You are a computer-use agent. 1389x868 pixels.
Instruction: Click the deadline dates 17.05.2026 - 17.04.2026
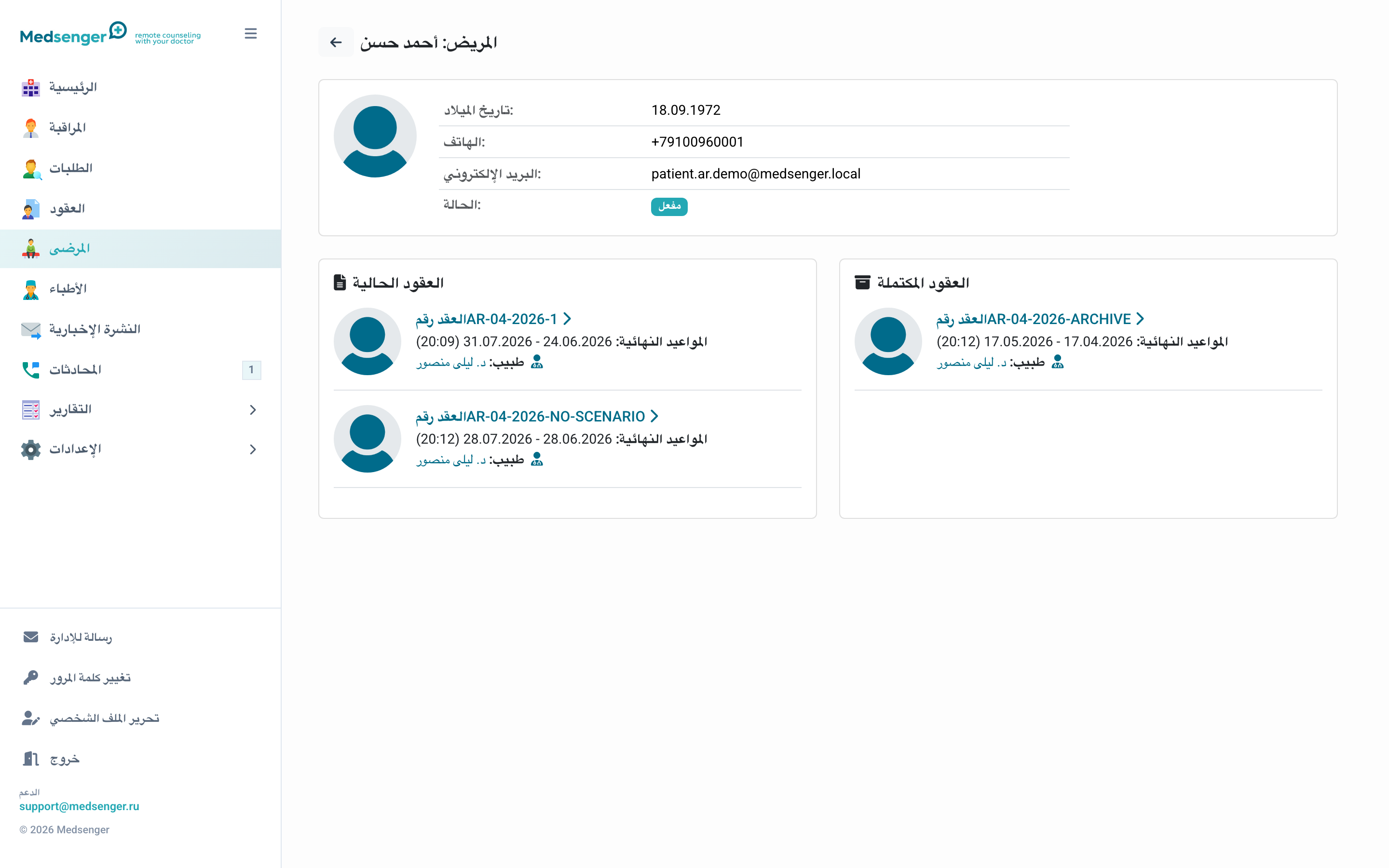[1058, 342]
